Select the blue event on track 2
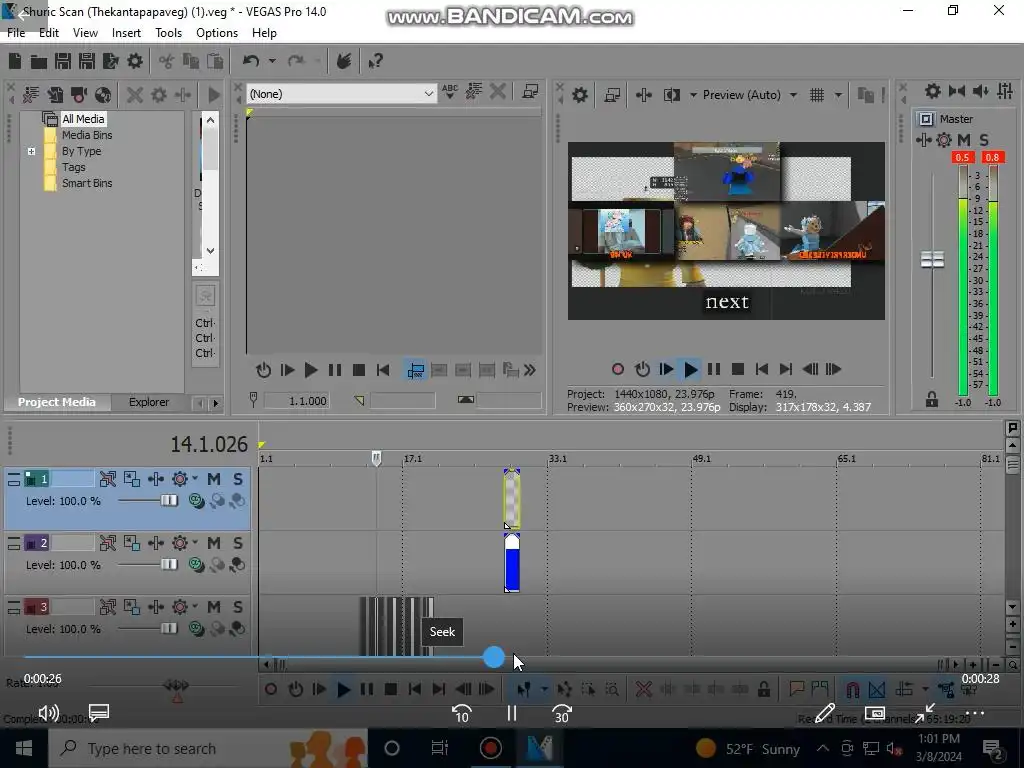This screenshot has width=1024, height=768. 512,563
